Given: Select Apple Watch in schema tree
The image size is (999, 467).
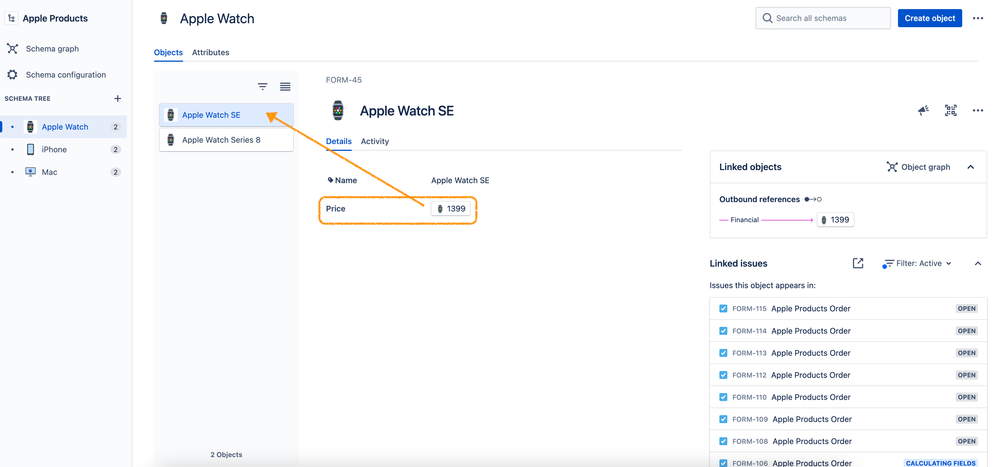Looking at the screenshot, I should coord(64,127).
